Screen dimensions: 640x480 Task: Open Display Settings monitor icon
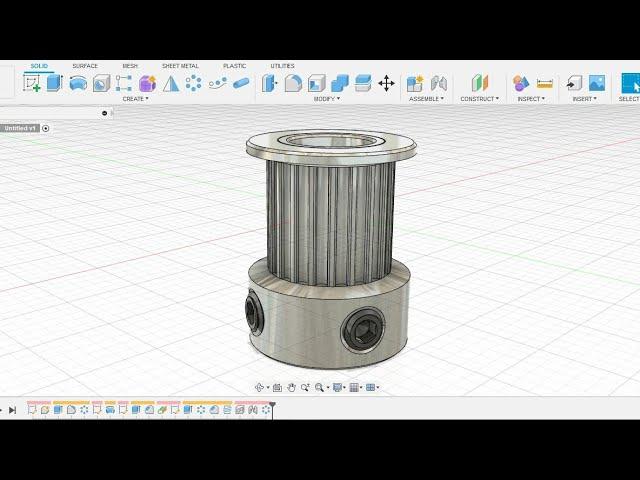pyautogui.click(x=337, y=387)
